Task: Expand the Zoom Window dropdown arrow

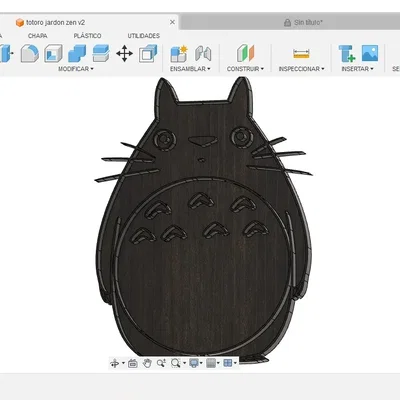Action: tap(184, 363)
